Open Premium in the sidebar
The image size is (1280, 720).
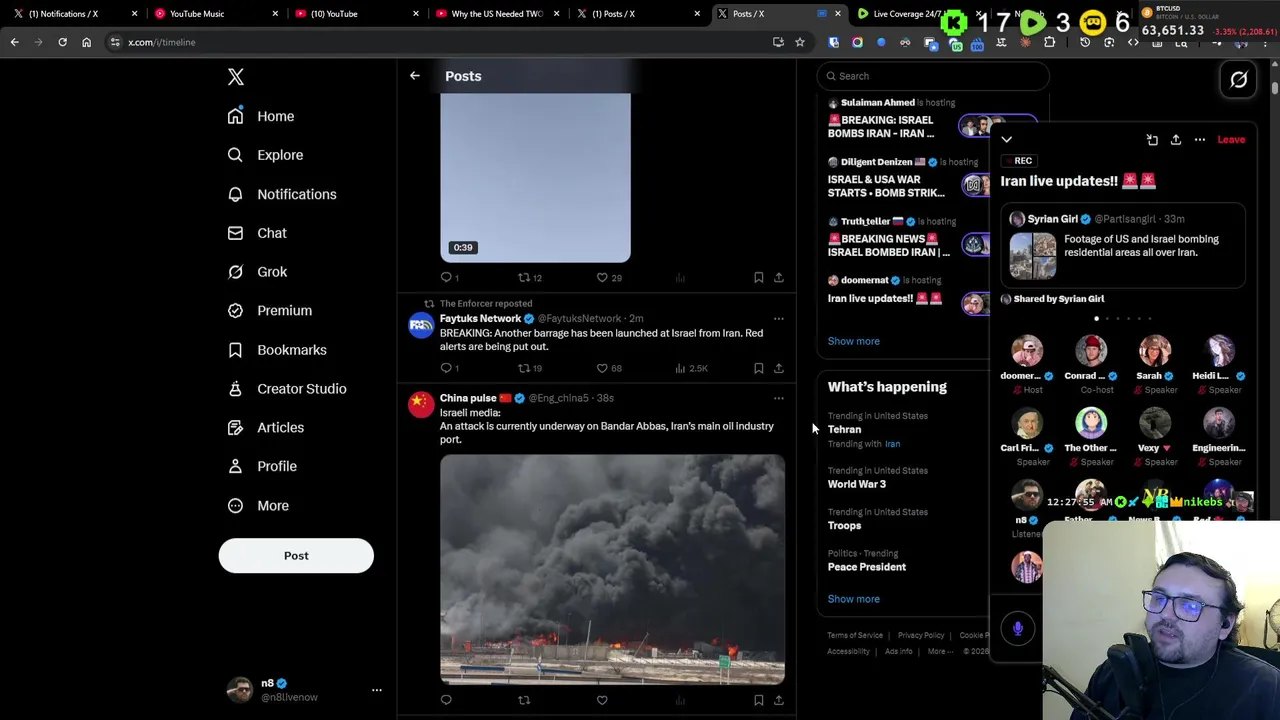[270, 310]
